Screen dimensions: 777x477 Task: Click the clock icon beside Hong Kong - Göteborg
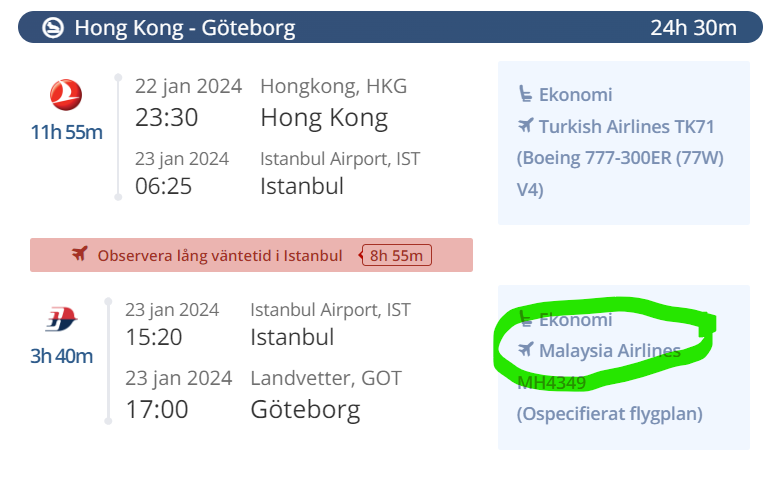pyautogui.click(x=53, y=27)
